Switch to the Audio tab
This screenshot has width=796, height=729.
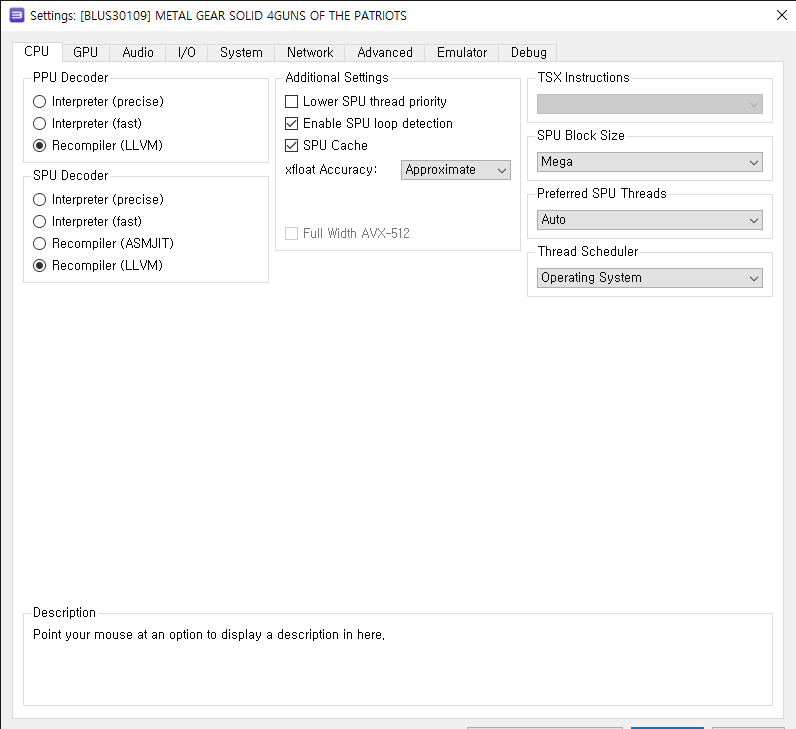pos(138,52)
